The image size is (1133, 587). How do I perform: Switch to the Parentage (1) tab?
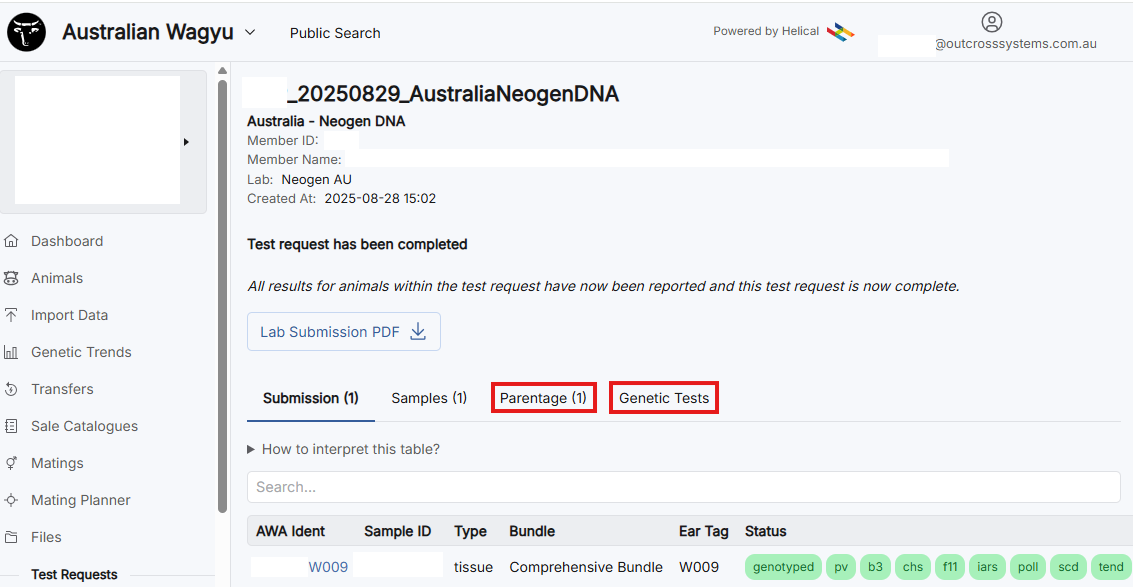click(x=543, y=398)
